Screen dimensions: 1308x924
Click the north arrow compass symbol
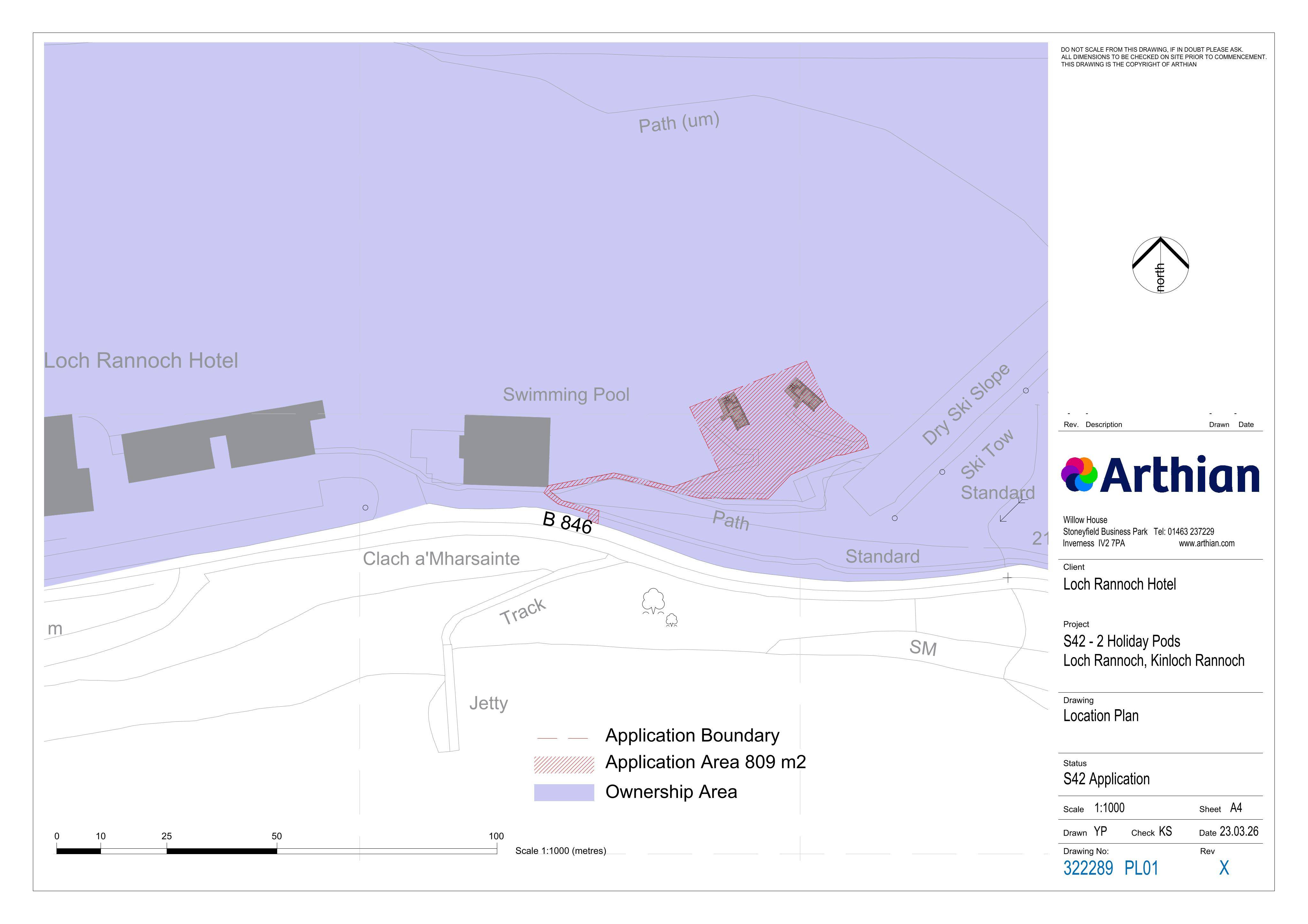[1160, 265]
